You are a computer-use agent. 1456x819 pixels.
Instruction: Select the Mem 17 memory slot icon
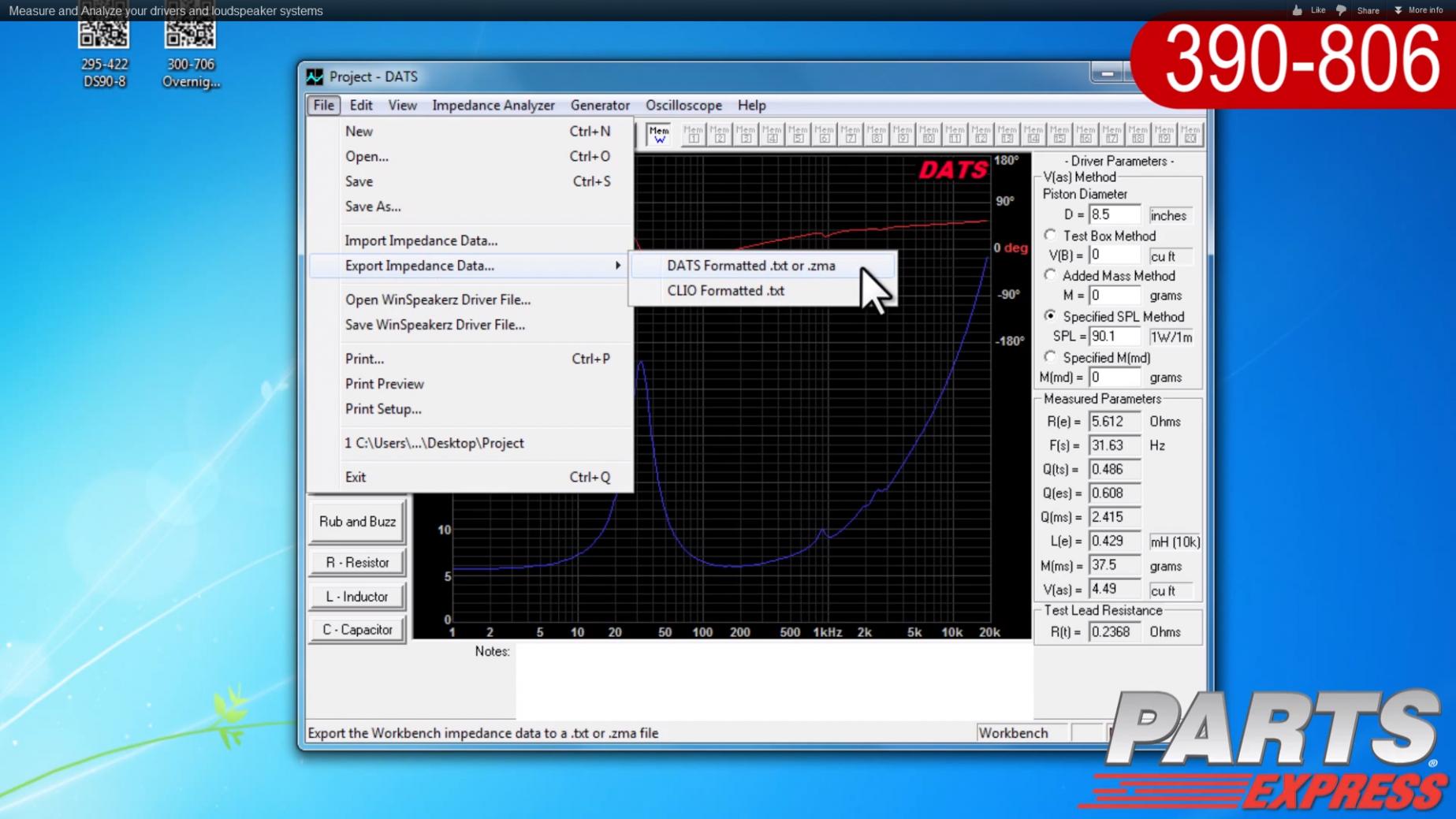point(1112,135)
